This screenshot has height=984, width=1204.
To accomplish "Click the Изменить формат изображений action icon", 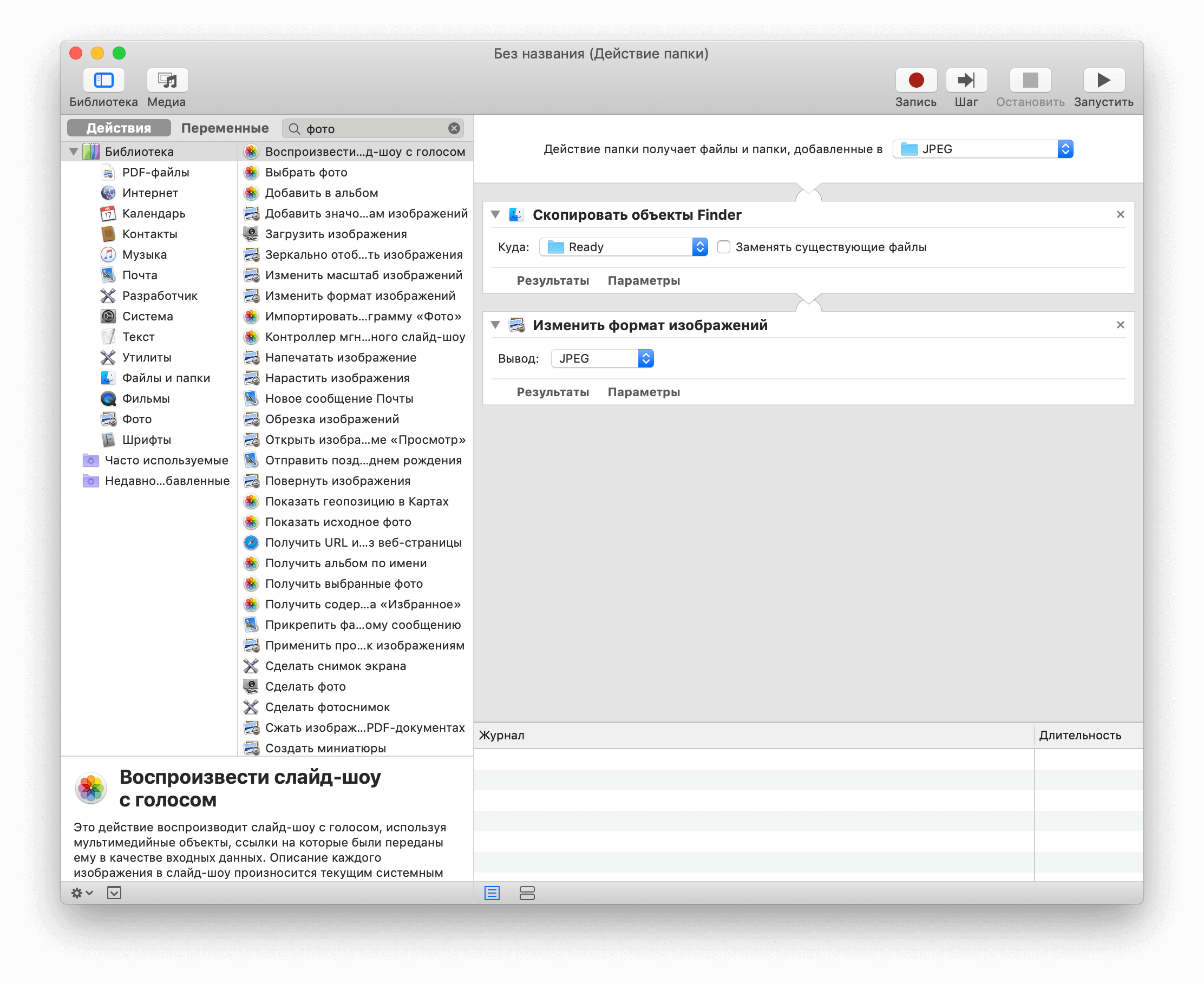I will click(x=515, y=324).
